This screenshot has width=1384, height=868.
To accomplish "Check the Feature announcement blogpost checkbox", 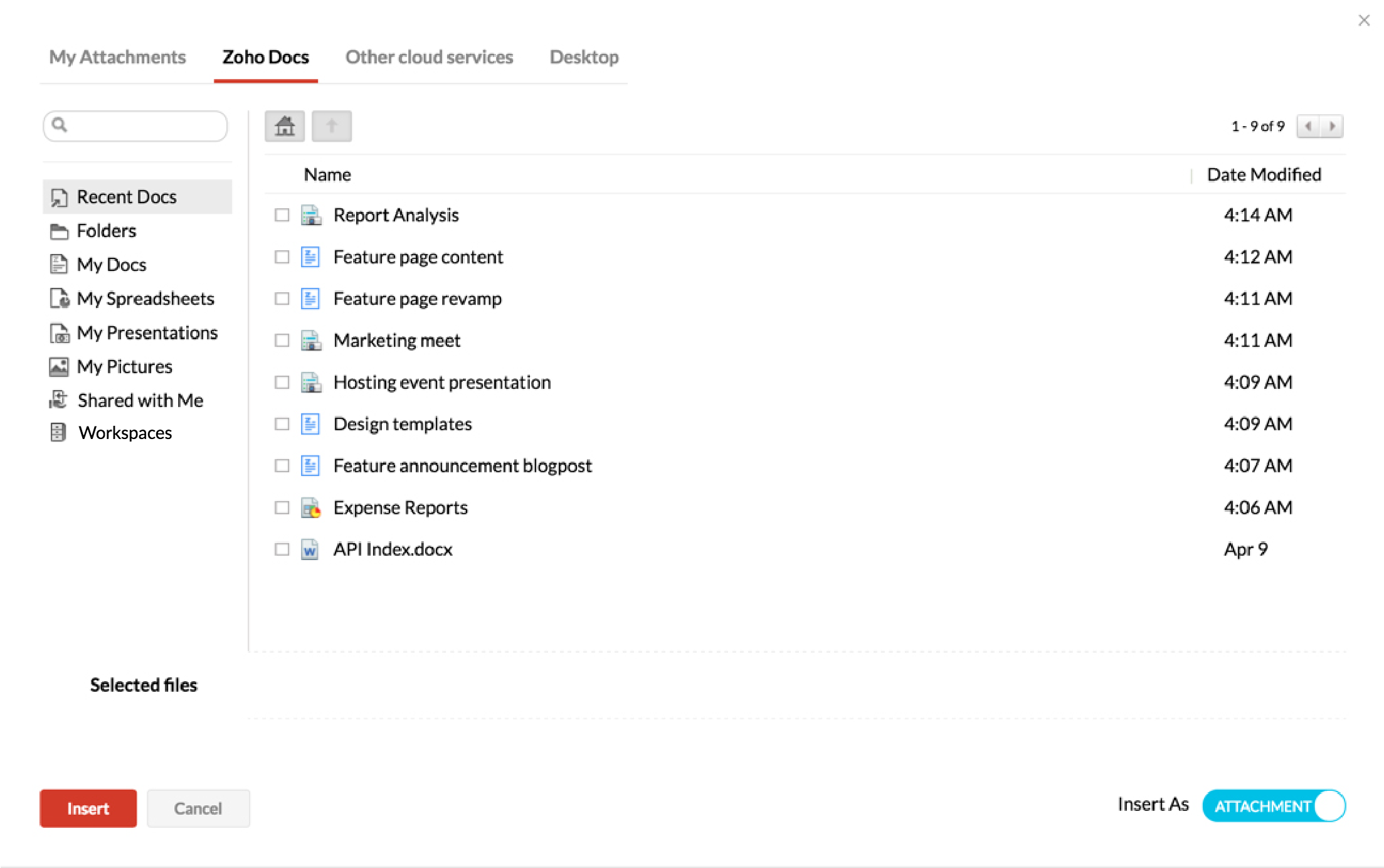I will pos(282,466).
